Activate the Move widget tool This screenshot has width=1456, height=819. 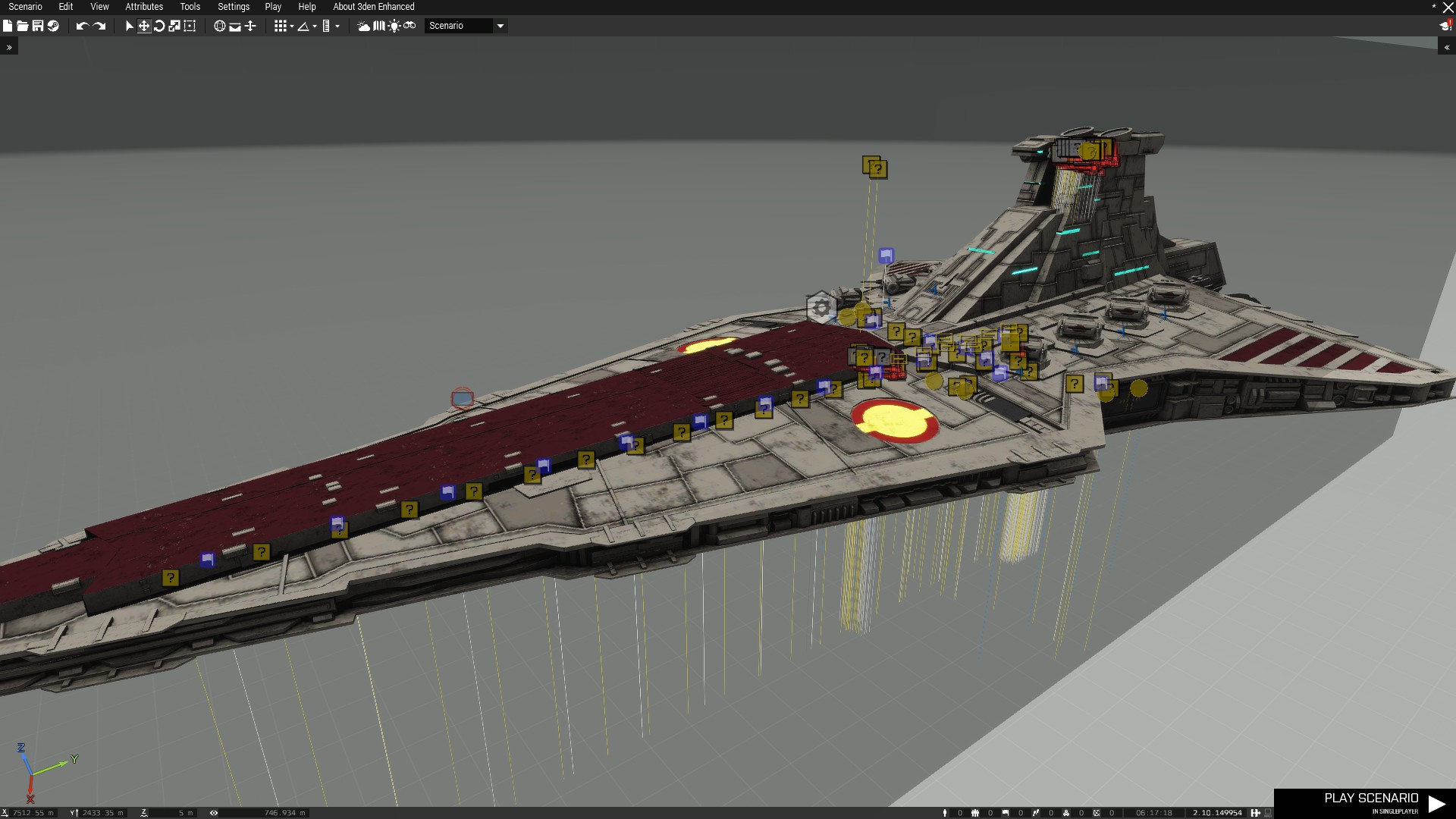click(x=144, y=26)
